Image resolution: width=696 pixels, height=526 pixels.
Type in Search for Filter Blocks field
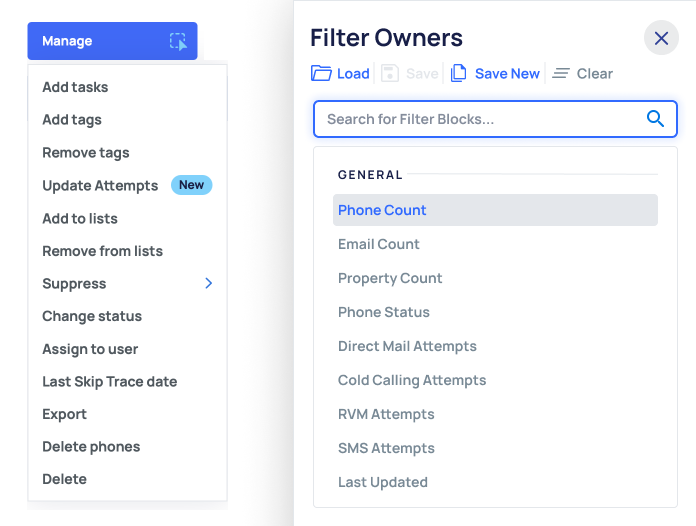point(480,119)
